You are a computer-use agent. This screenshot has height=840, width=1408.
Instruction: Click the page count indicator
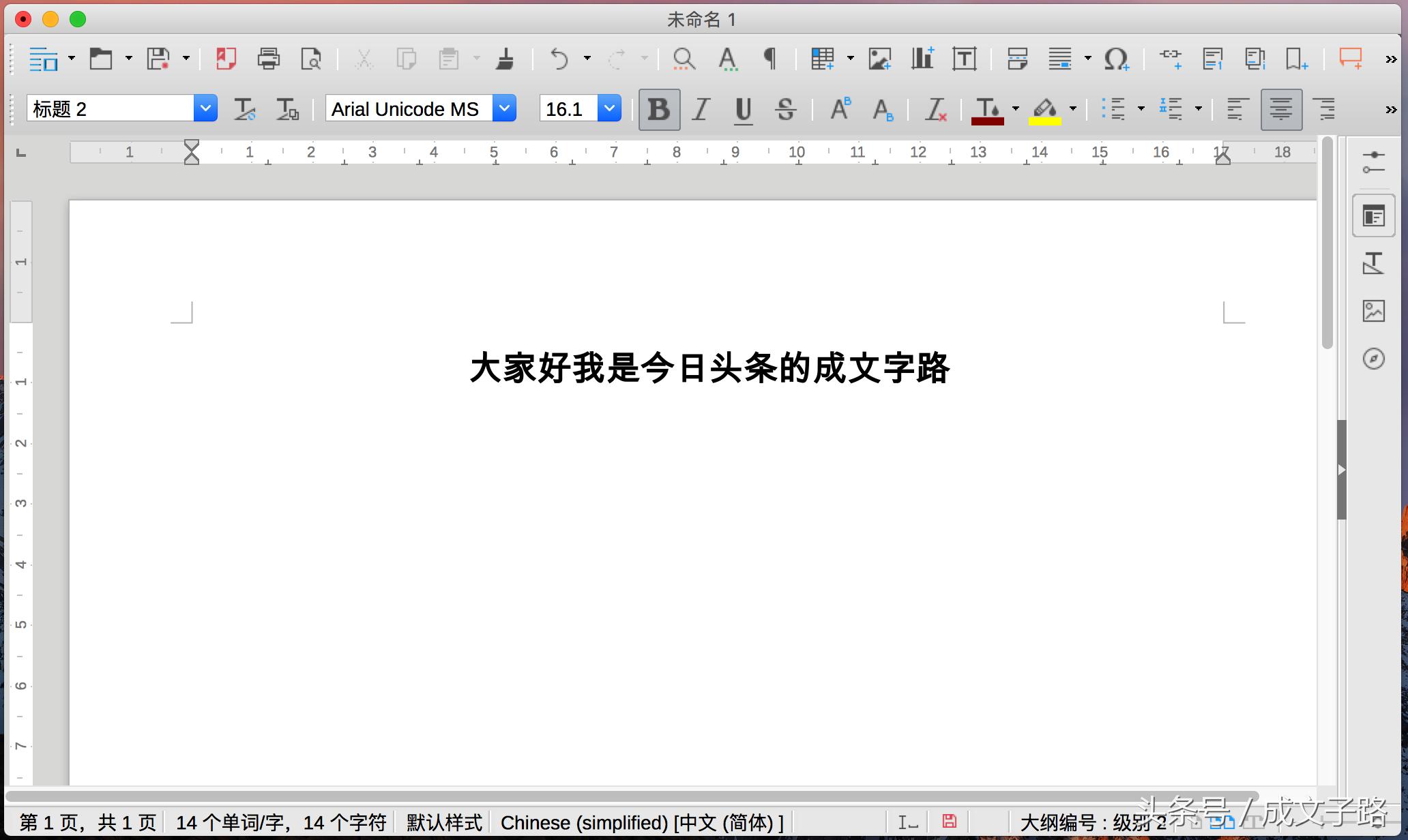87,822
